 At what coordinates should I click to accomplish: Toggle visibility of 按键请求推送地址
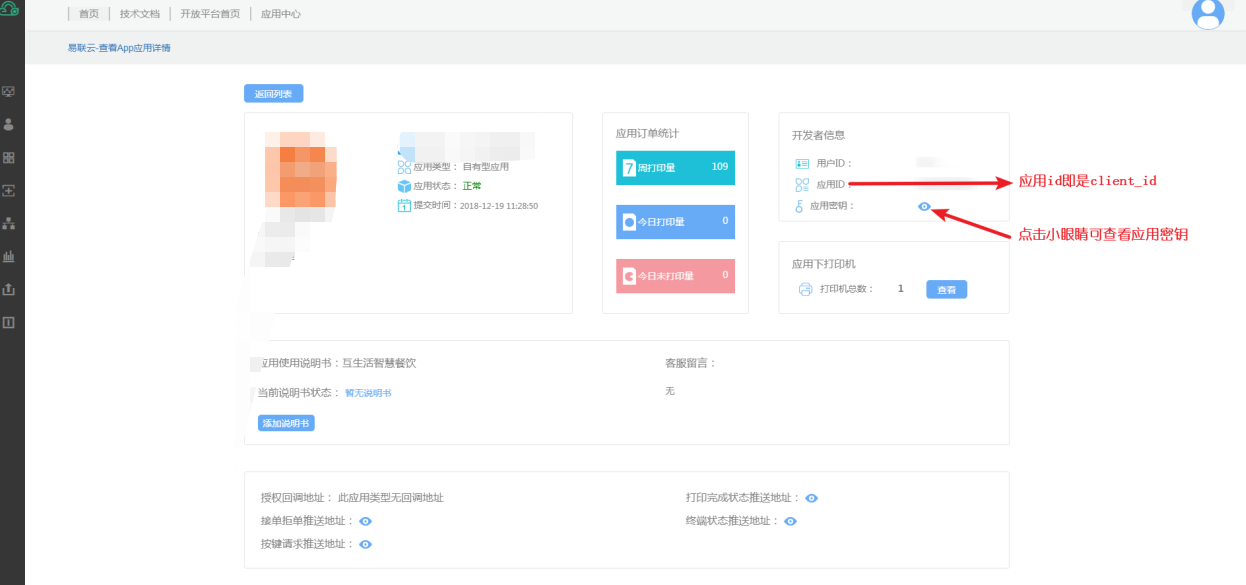[366, 544]
